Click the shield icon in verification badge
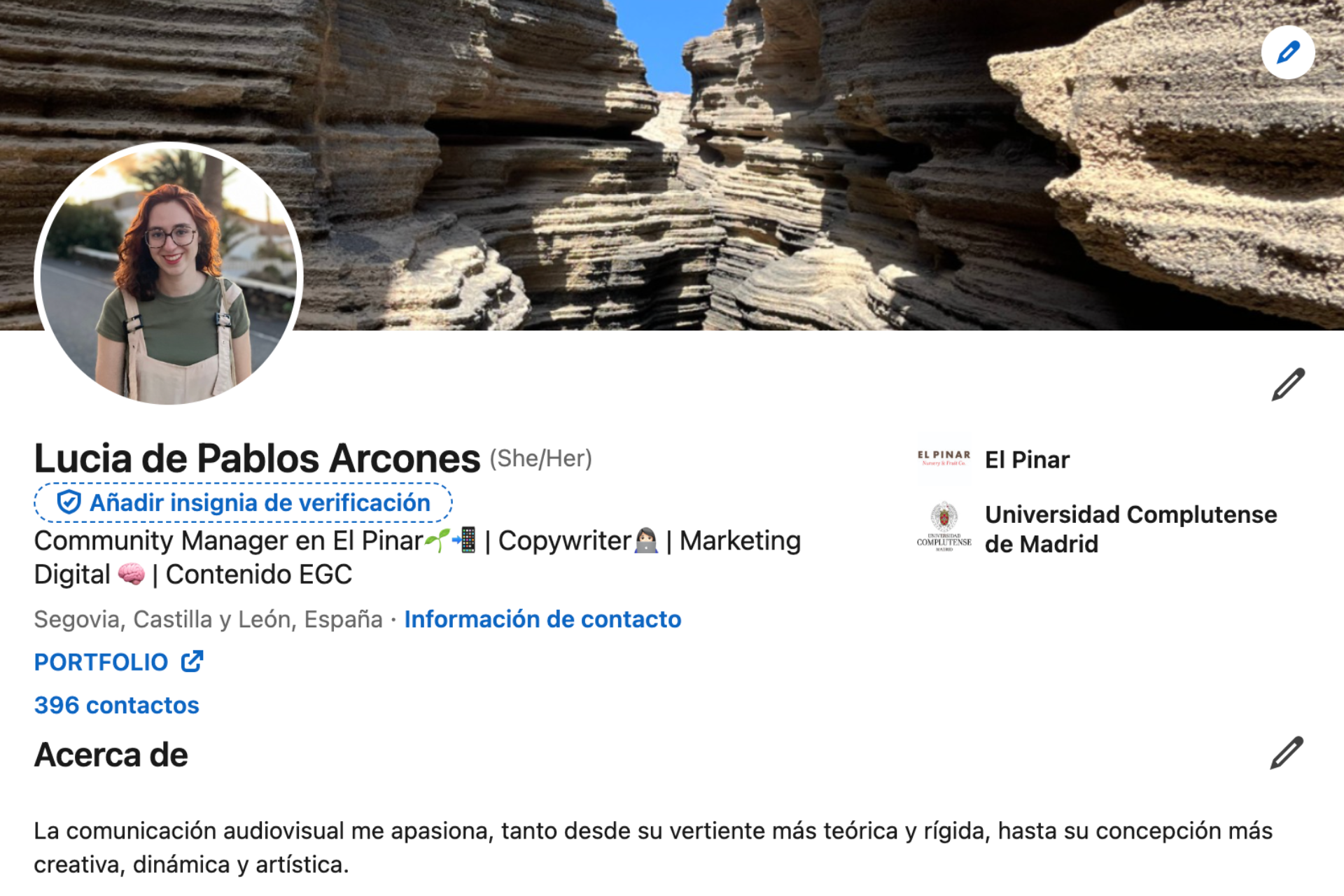The width and height of the screenshot is (1344, 896). tap(69, 502)
